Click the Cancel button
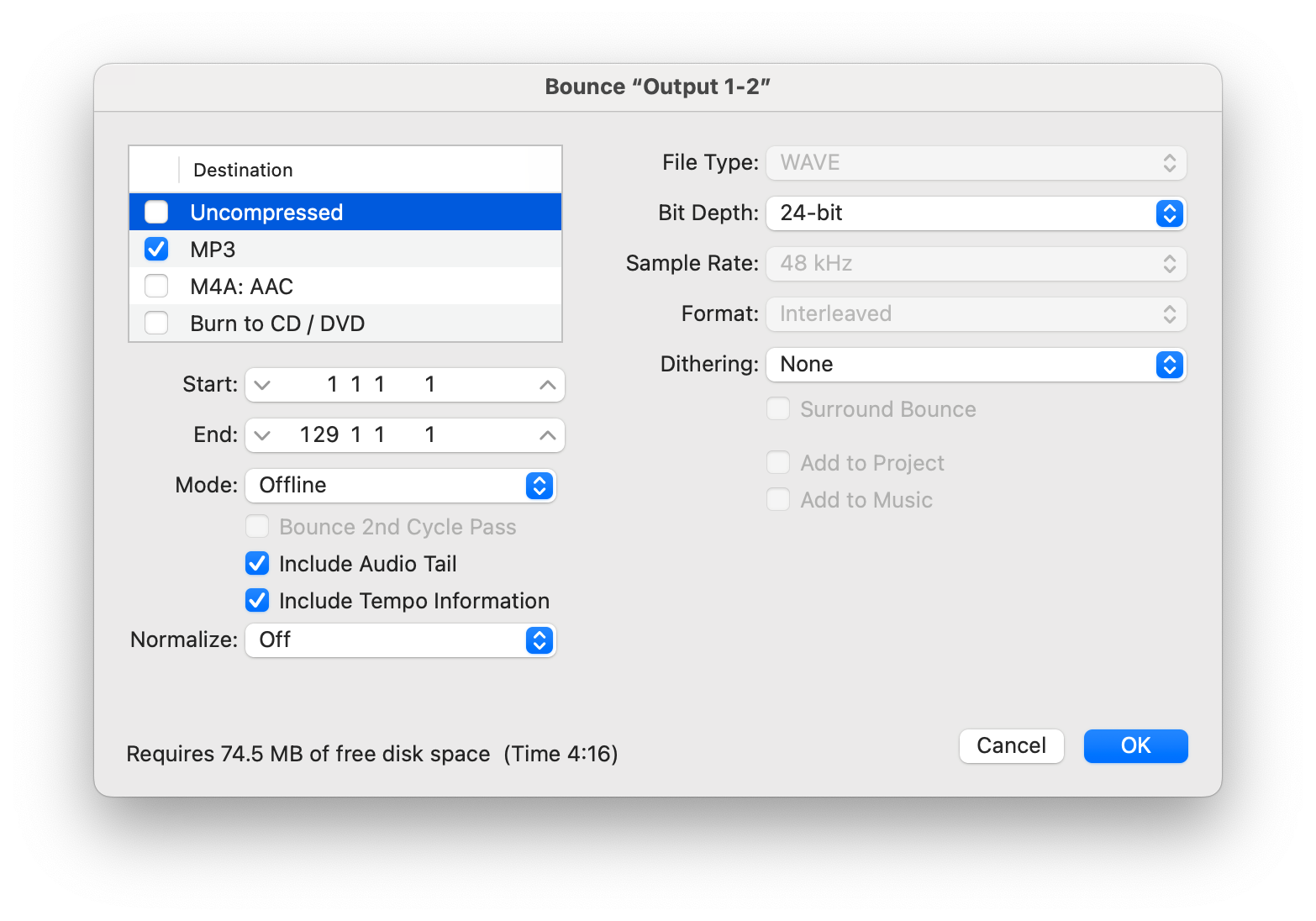This screenshot has height=921, width=1316. click(x=1011, y=746)
